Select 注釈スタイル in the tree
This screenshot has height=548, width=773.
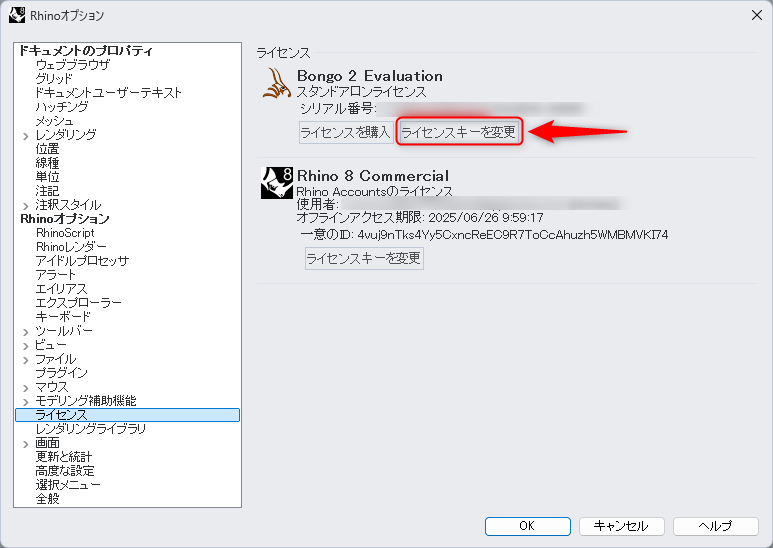tap(69, 205)
